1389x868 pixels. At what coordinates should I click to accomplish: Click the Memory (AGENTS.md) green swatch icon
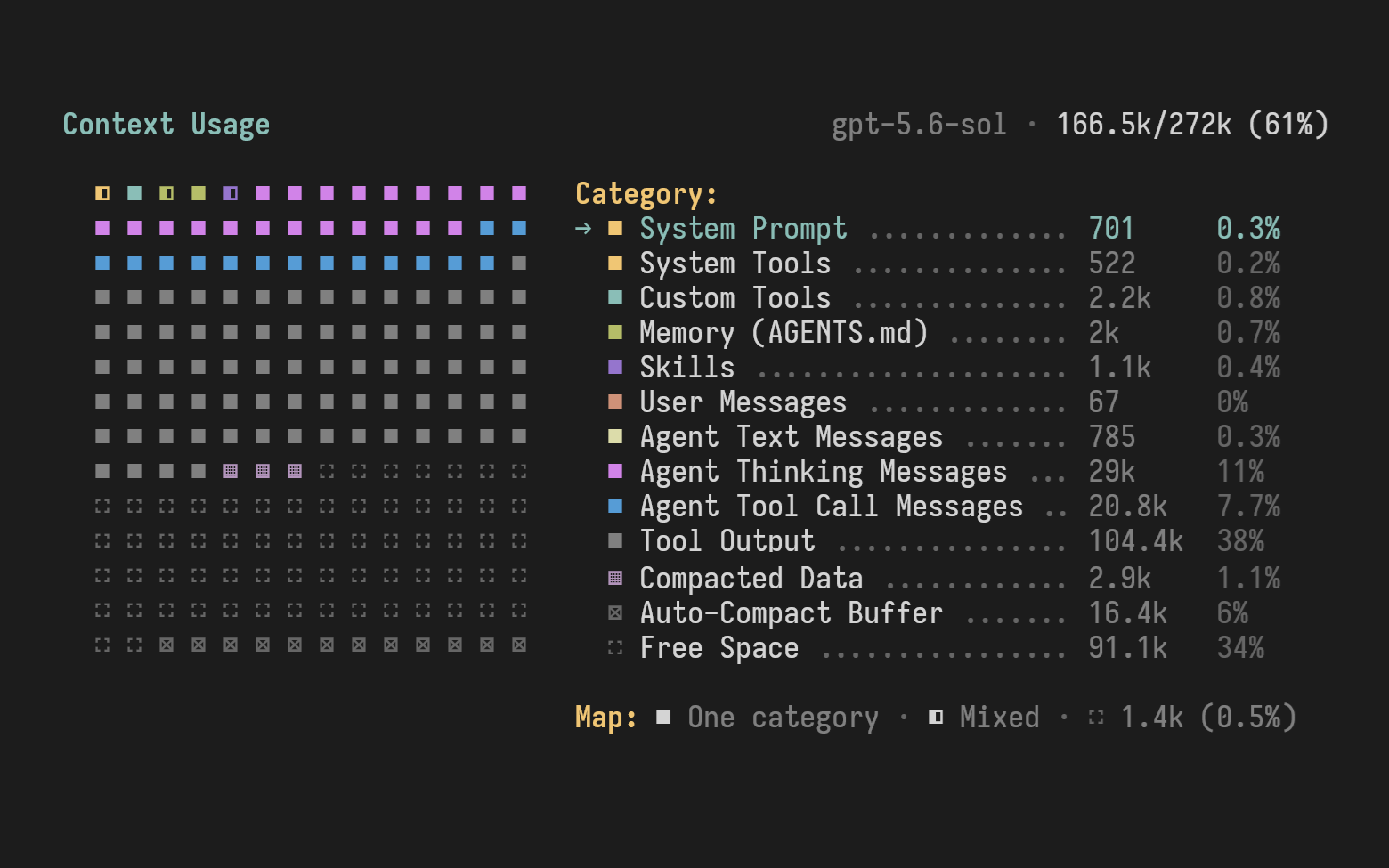615,332
